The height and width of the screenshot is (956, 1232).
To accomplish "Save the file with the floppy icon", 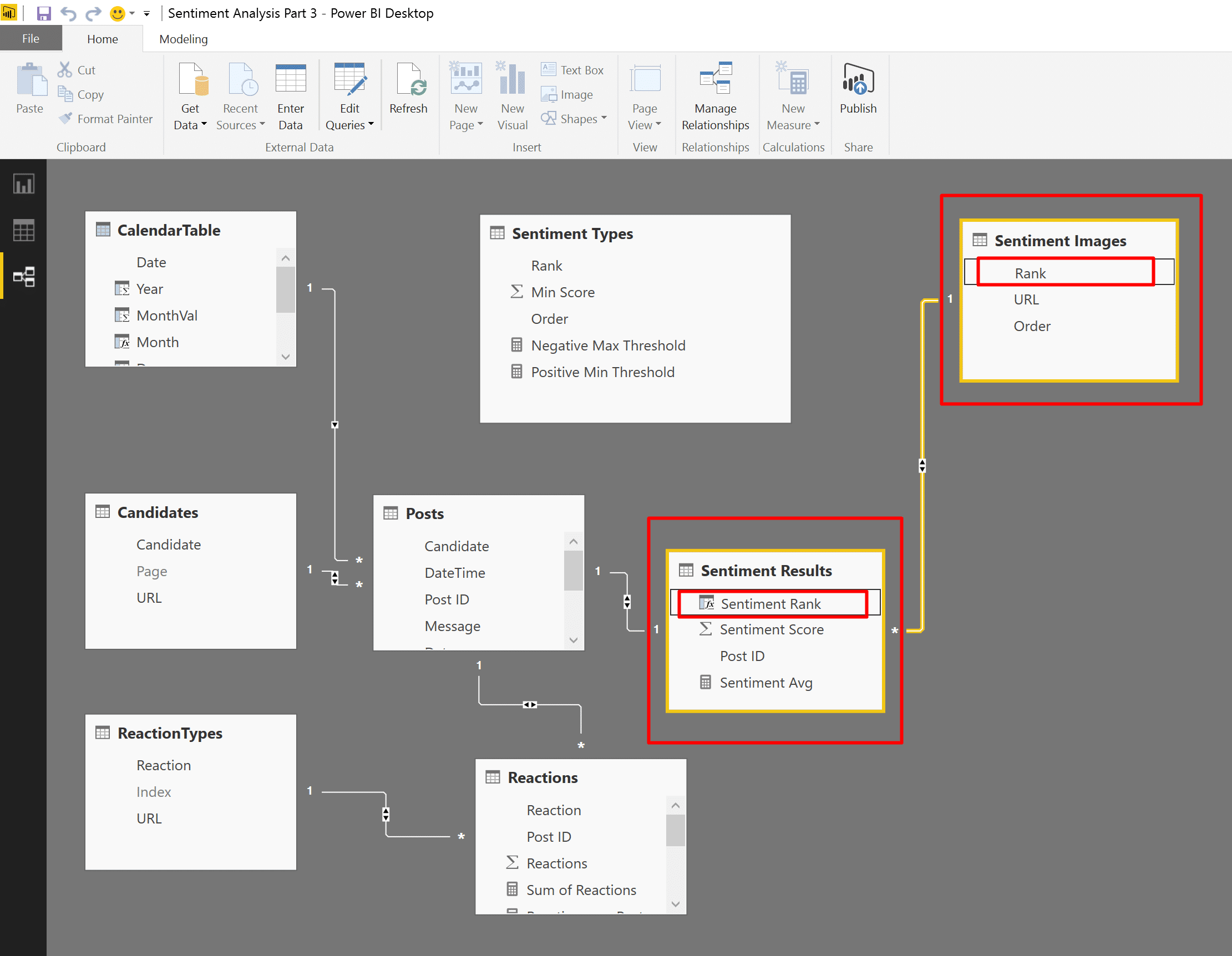I will click(43, 13).
